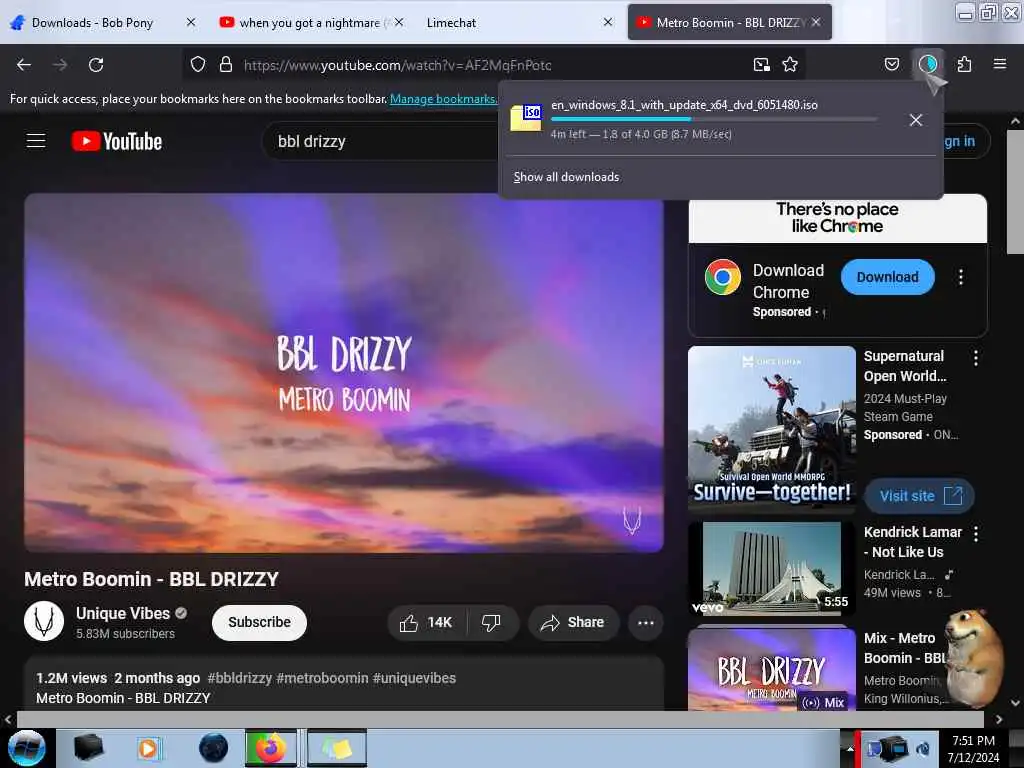Open options for Kendrick Lamar video
This screenshot has height=768, width=1024.
976,534
